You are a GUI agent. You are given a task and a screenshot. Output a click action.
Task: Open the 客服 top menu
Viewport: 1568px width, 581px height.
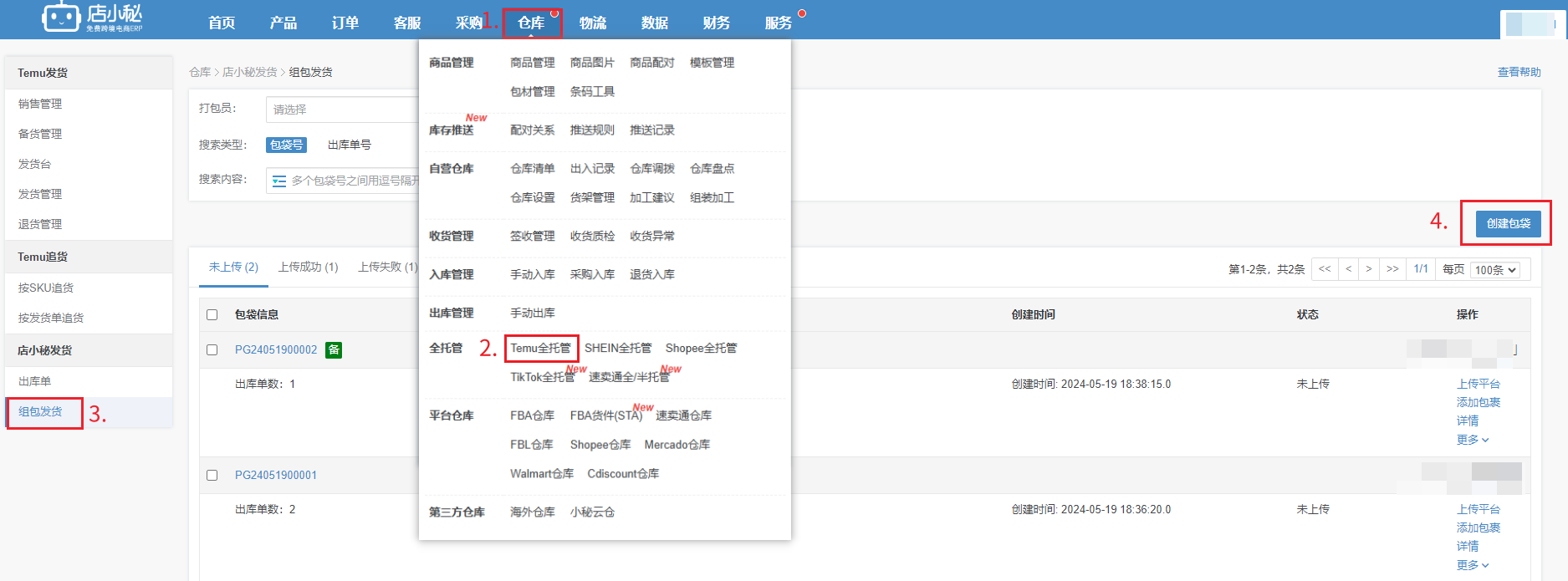[x=407, y=23]
